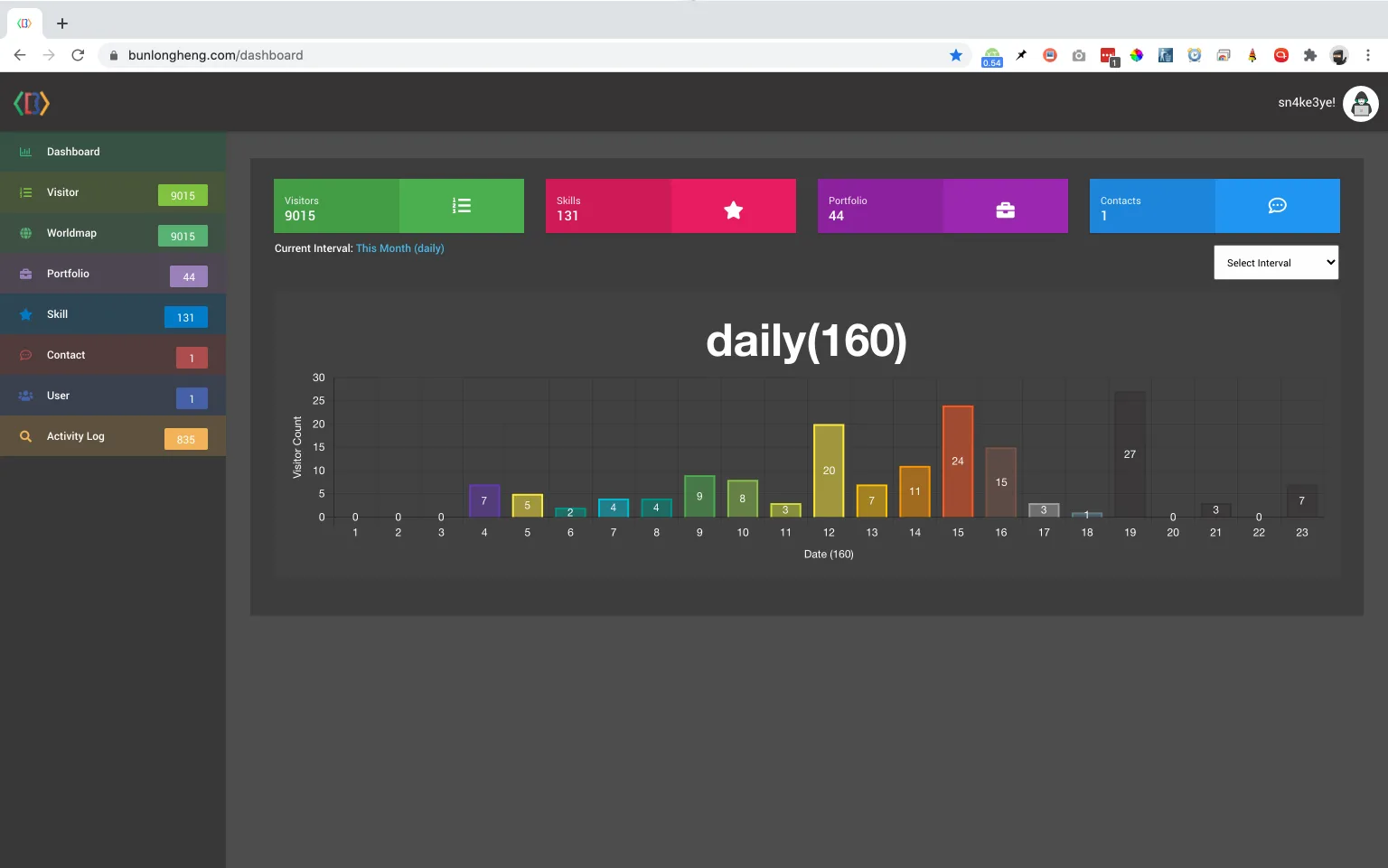
Task: Open the hacker avatar icon next to sn4ke3ye
Action: point(1360,103)
